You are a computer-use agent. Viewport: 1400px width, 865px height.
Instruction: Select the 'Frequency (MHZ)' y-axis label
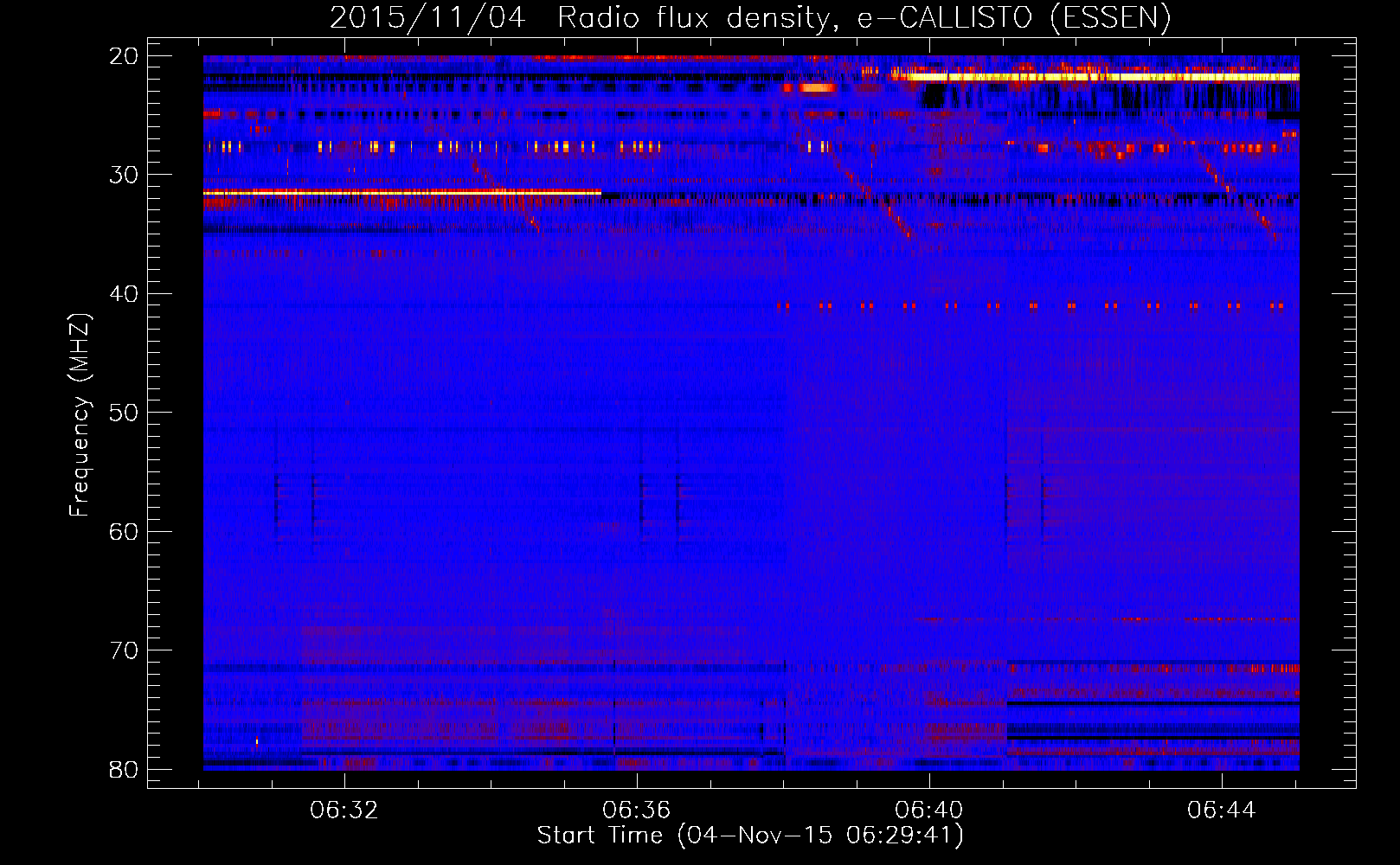80,416
